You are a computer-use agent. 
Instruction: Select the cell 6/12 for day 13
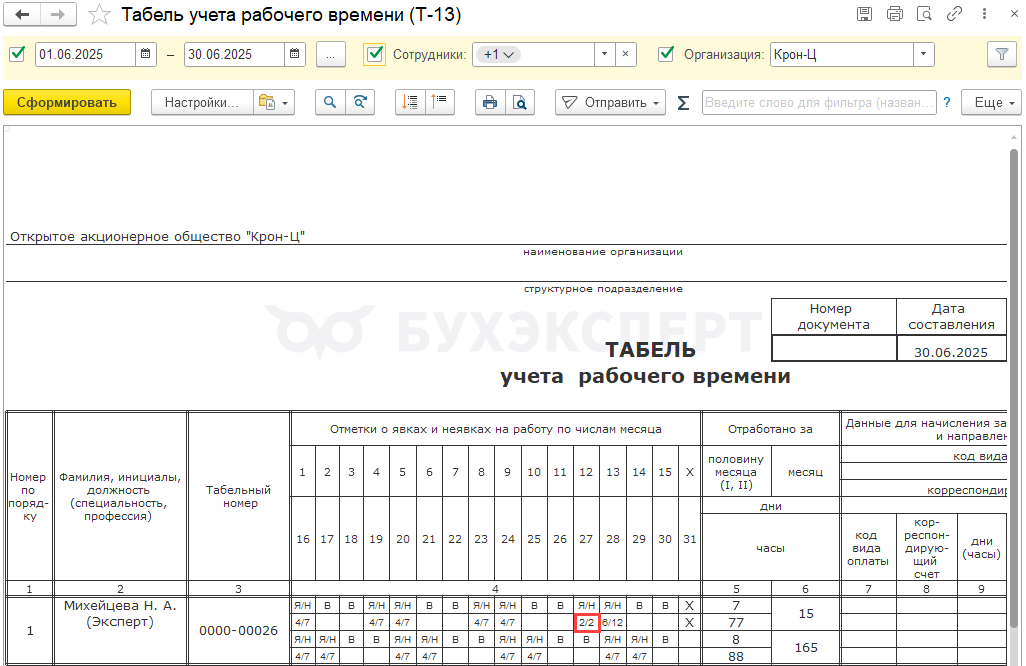point(612,623)
